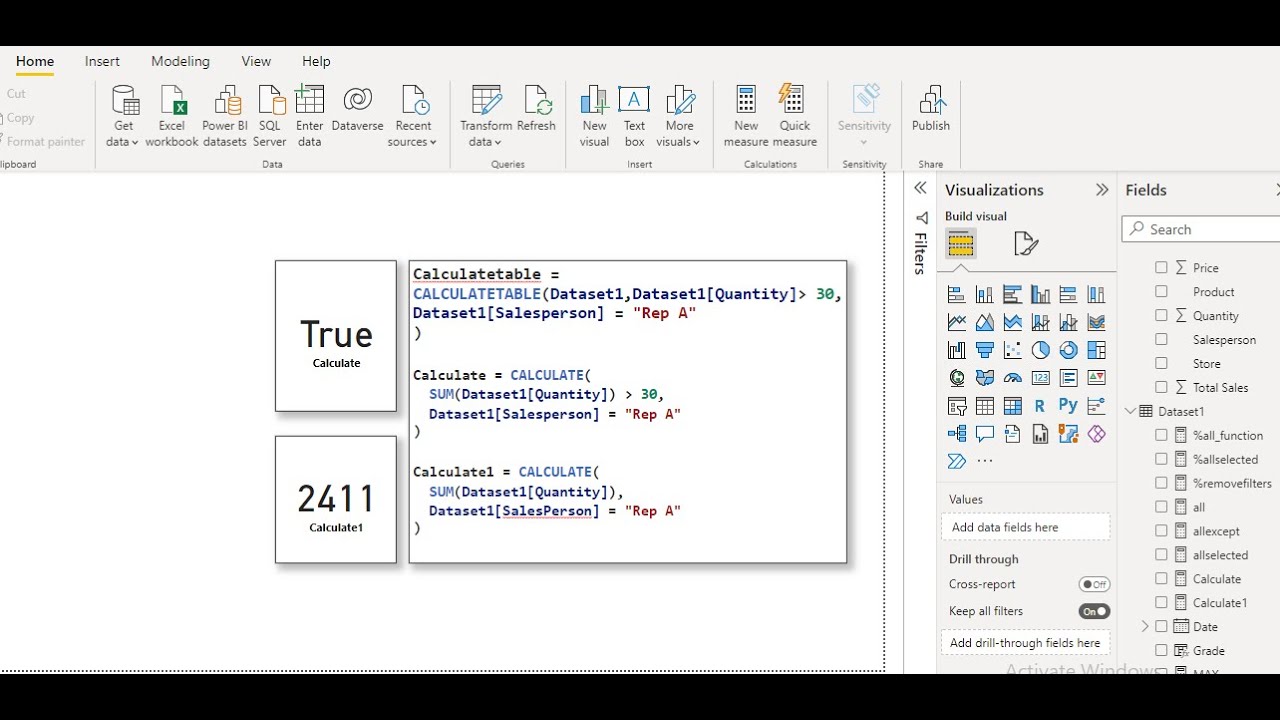Select the decomposition tree visual
Image resolution: width=1280 pixels, height=720 pixels.
tap(957, 434)
